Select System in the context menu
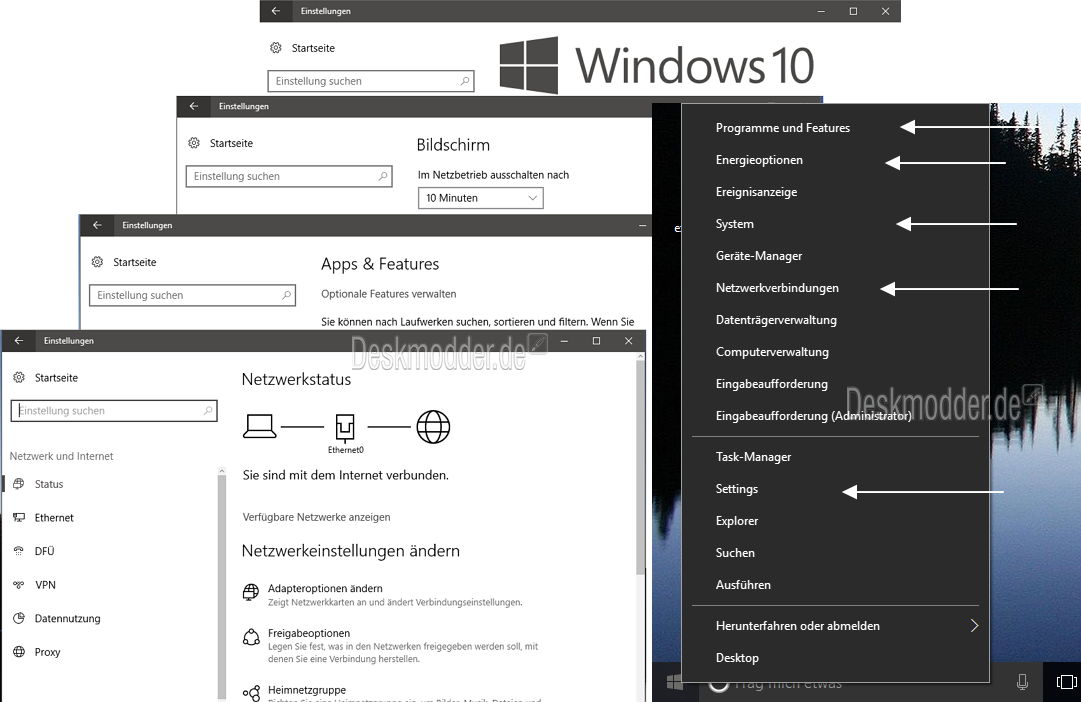This screenshot has width=1081, height=702. point(734,224)
